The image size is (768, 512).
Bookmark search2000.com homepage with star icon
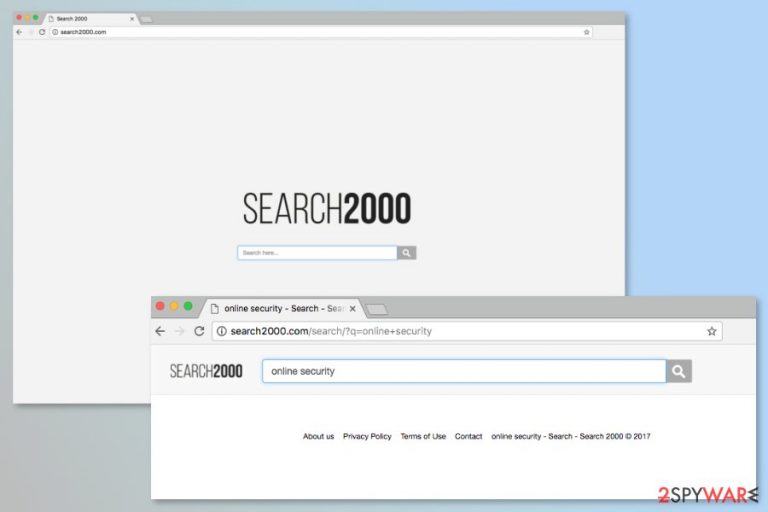pyautogui.click(x=586, y=32)
